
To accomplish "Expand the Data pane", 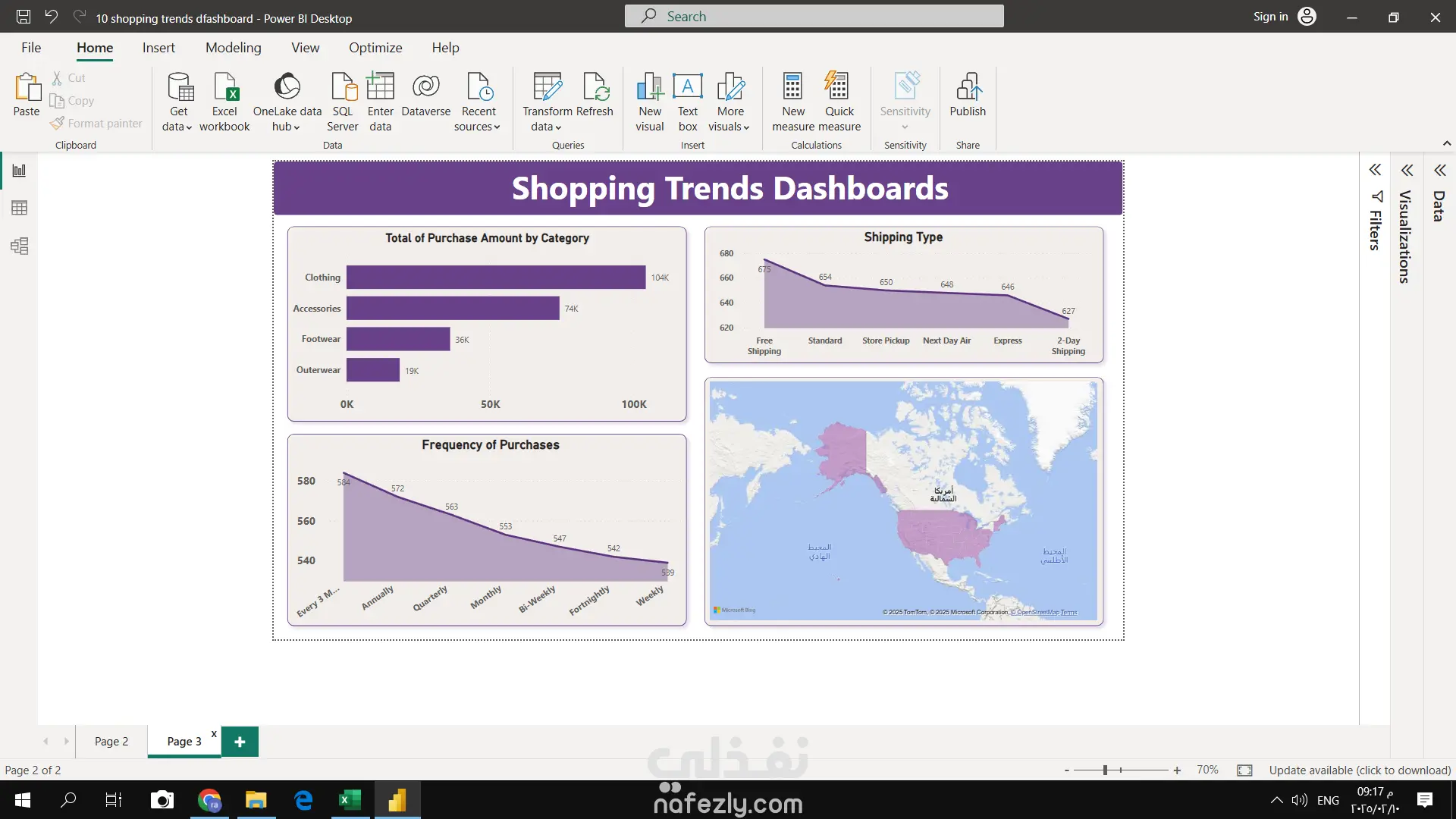I will 1439,170.
